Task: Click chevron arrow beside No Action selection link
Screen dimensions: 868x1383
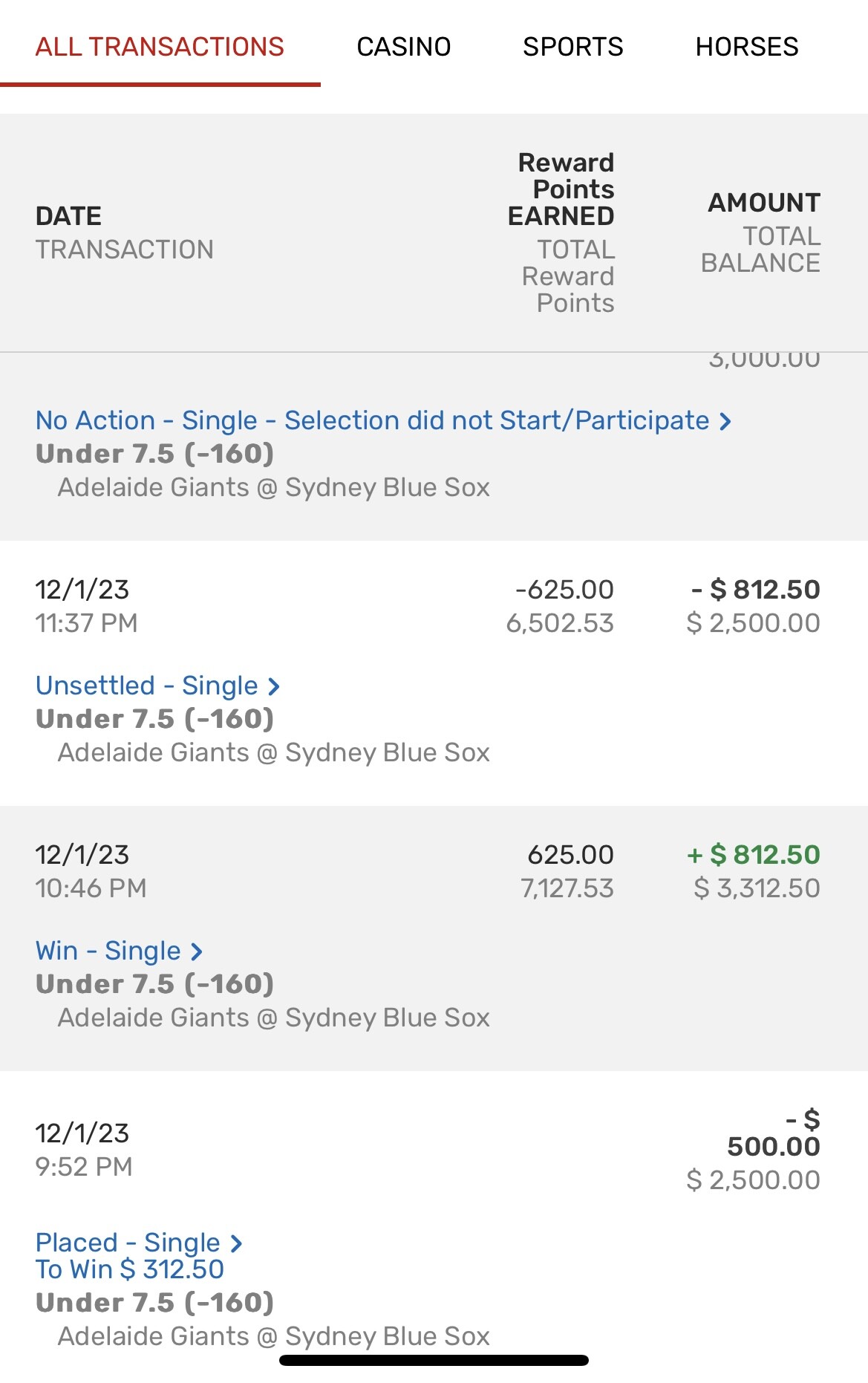Action: (725, 421)
